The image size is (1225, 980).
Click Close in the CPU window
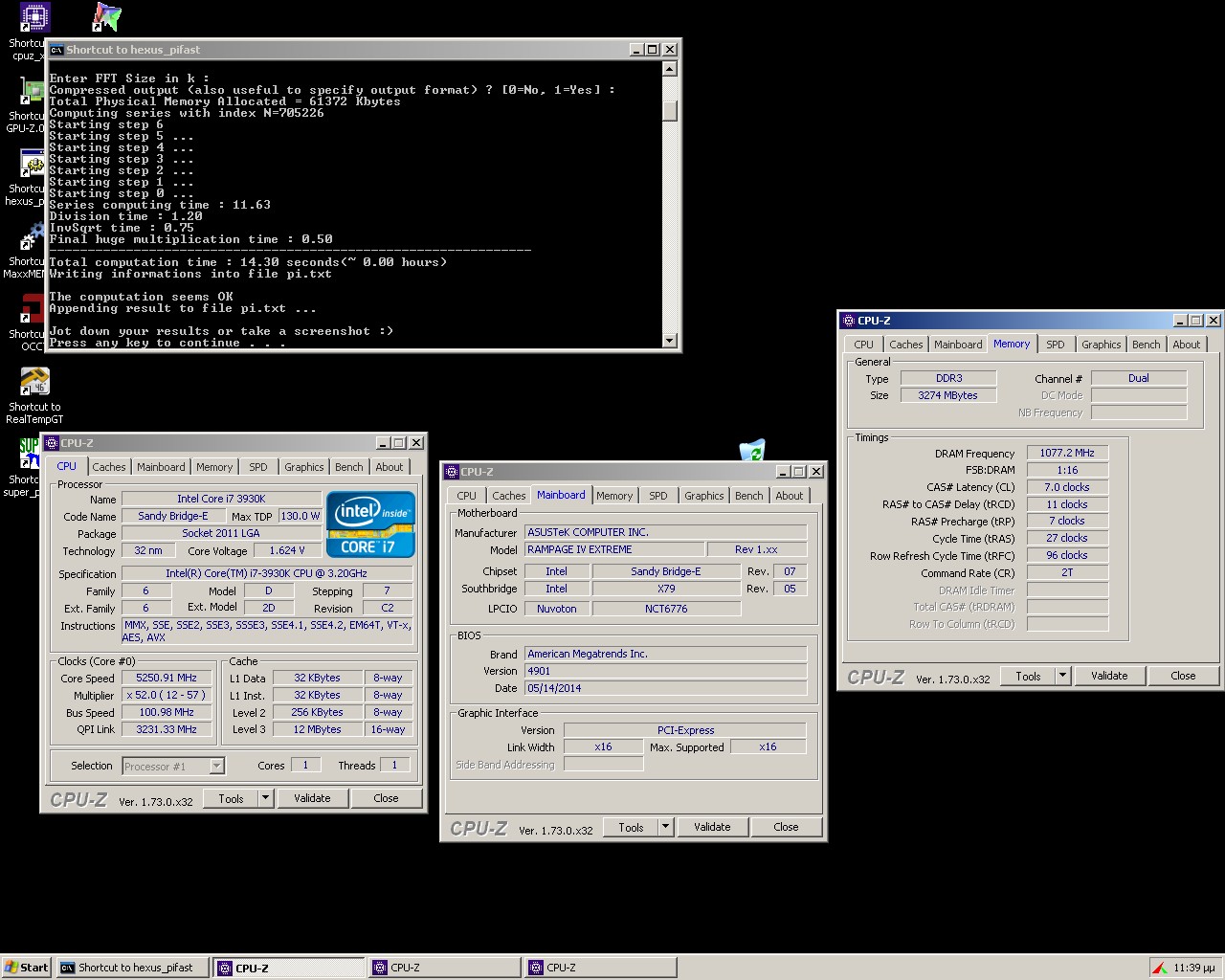tap(386, 798)
